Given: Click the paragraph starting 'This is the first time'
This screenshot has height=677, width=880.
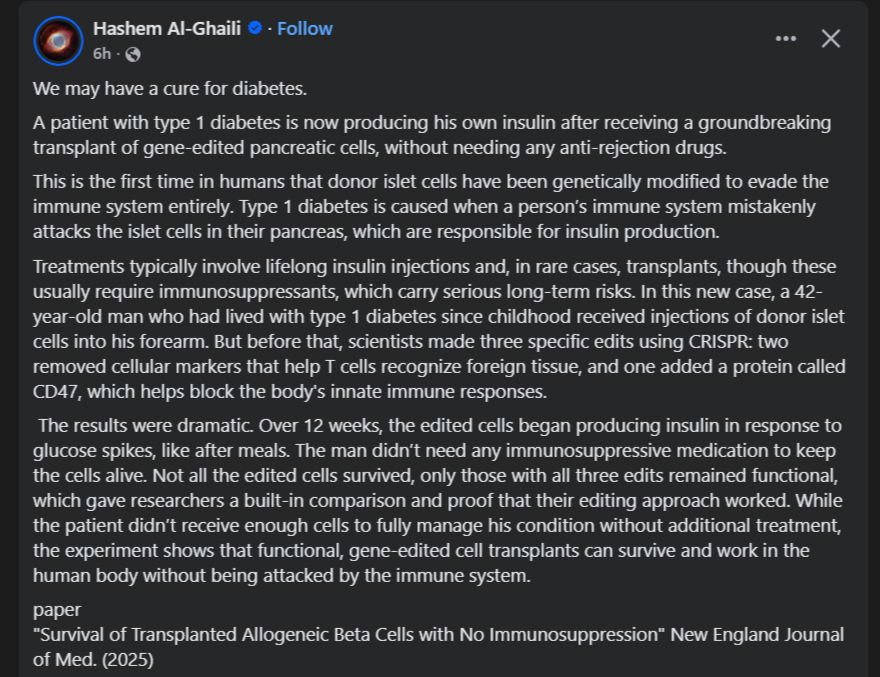Looking at the screenshot, I should pyautogui.click(x=430, y=207).
